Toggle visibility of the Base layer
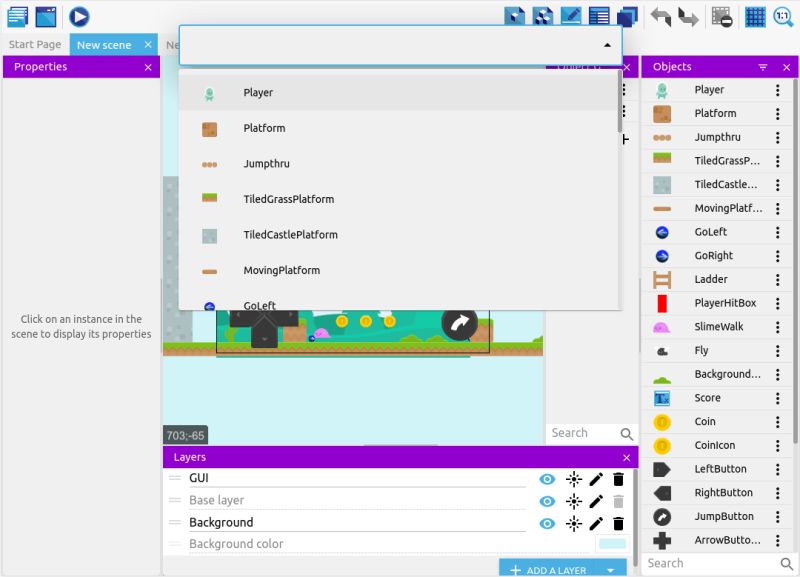This screenshot has width=800, height=577. (x=546, y=501)
